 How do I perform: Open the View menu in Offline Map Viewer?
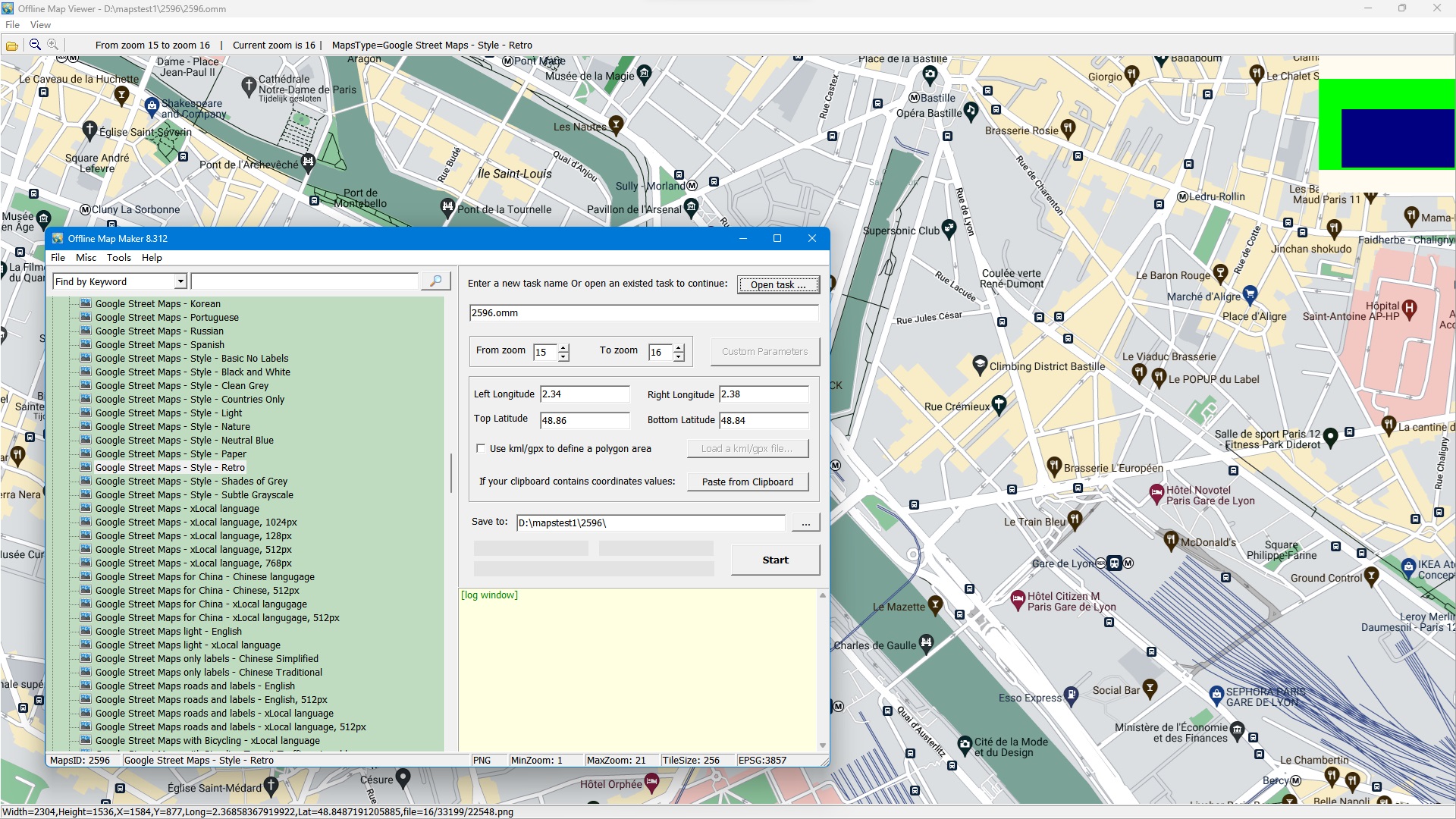pyautogui.click(x=40, y=24)
